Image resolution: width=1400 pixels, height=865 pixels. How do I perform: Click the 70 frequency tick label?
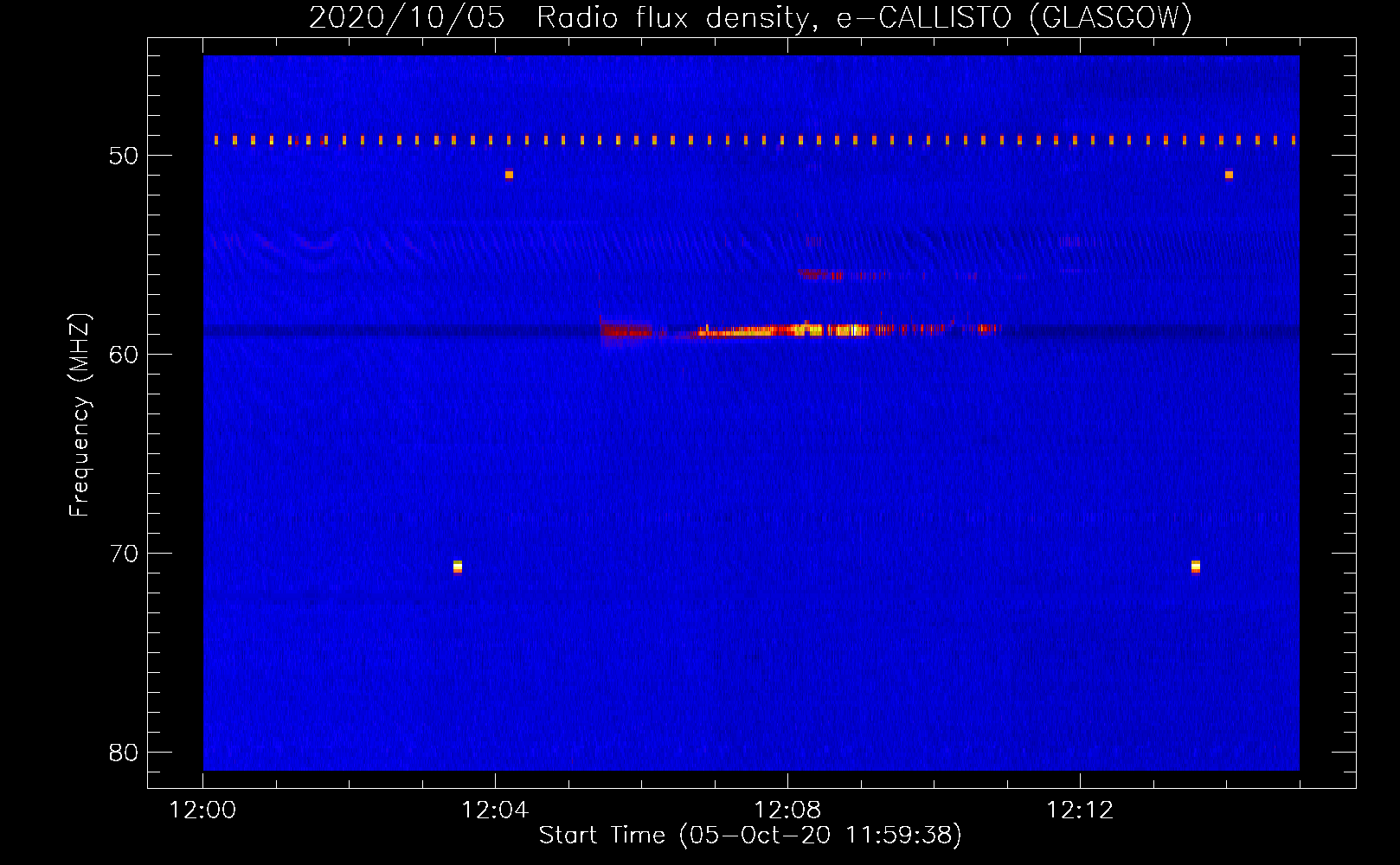[124, 554]
